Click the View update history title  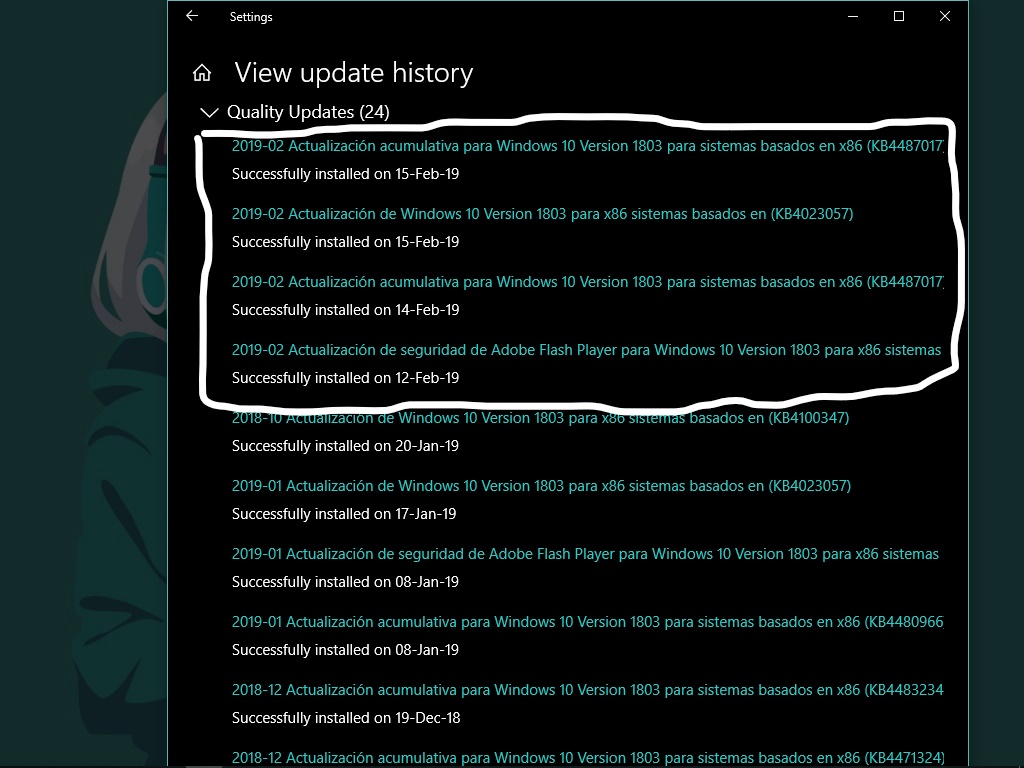tap(353, 72)
